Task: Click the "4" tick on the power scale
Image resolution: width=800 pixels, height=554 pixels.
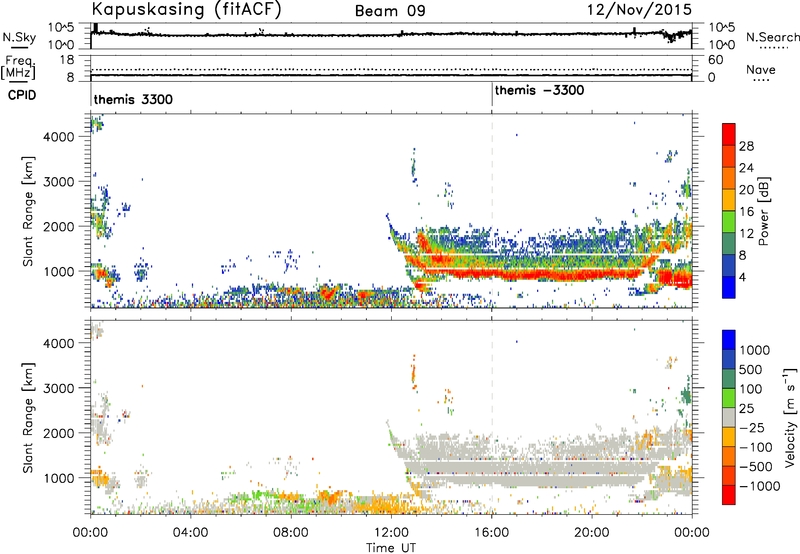Action: (742, 277)
